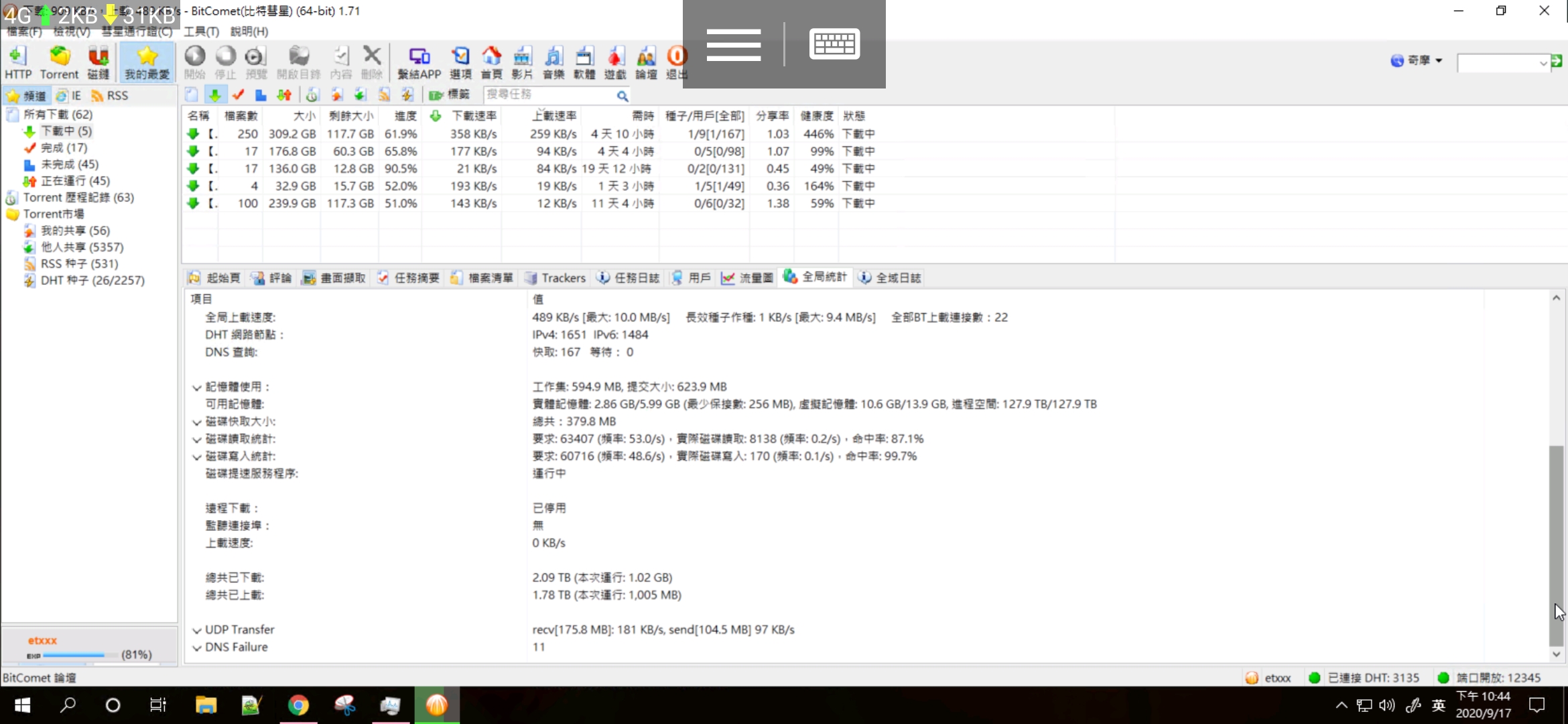Switch to the 檔案清單 file list tab

482,278
